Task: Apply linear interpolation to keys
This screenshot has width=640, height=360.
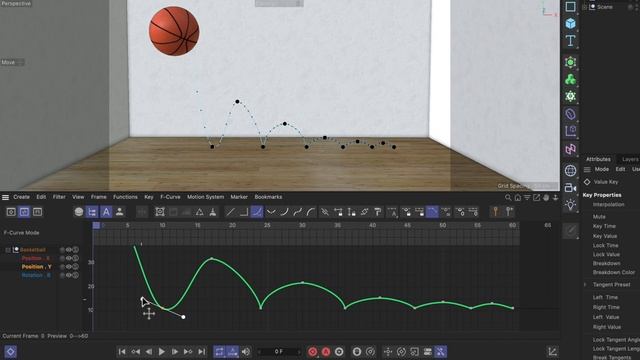Action: [x=231, y=212]
